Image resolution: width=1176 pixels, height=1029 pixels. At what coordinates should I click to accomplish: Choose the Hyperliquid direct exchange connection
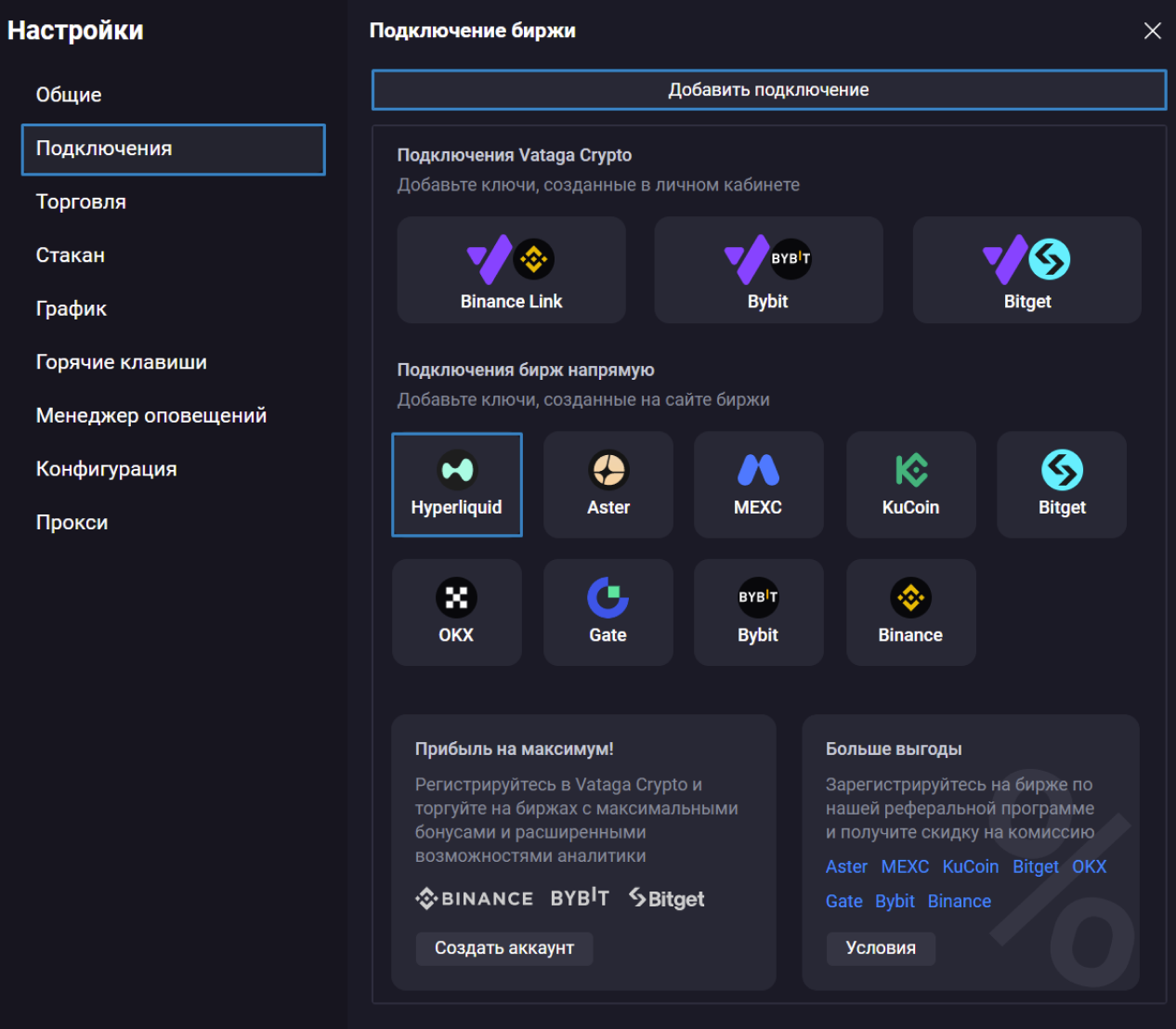pos(457,485)
